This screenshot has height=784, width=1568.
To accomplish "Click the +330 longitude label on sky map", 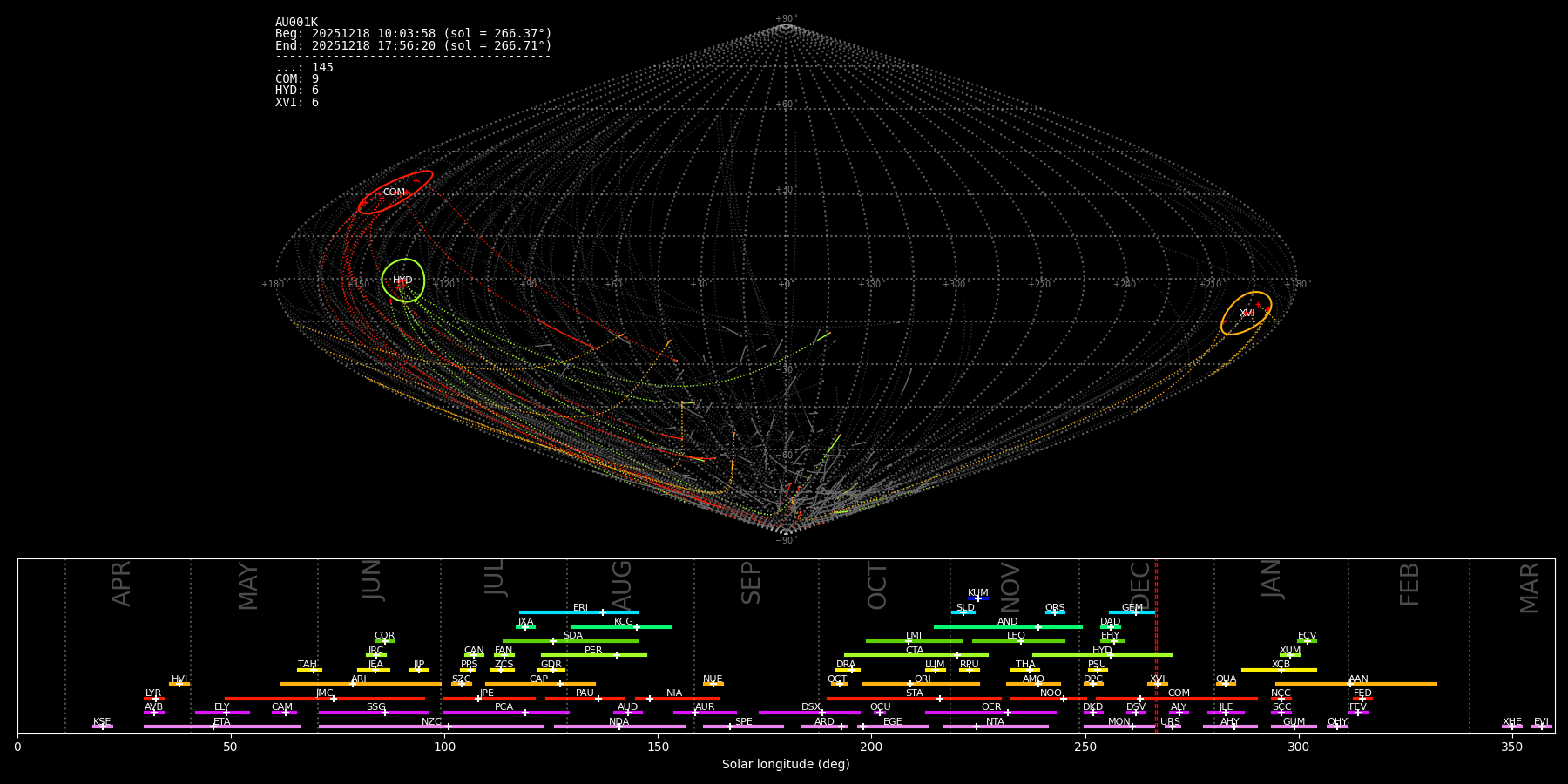I will [869, 285].
